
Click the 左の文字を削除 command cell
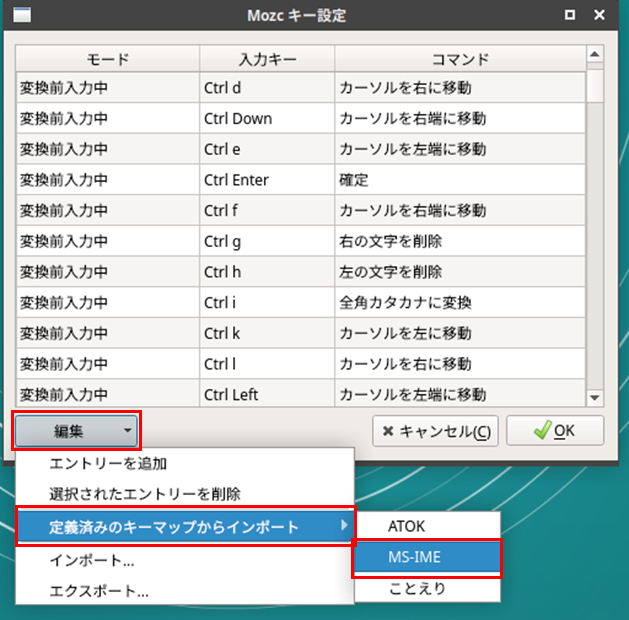click(x=460, y=272)
